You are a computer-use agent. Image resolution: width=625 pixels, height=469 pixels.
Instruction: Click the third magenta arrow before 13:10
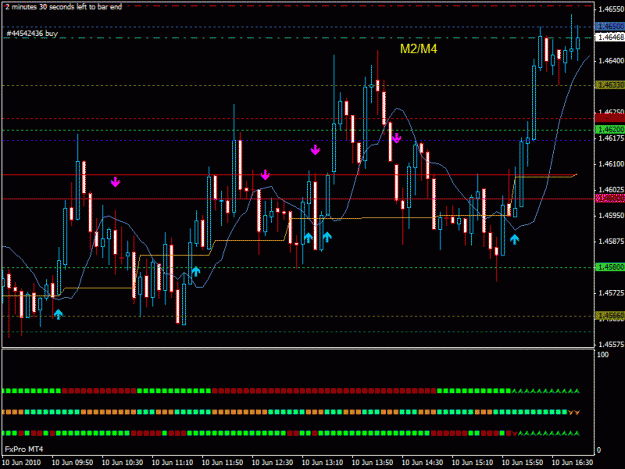tap(315, 150)
